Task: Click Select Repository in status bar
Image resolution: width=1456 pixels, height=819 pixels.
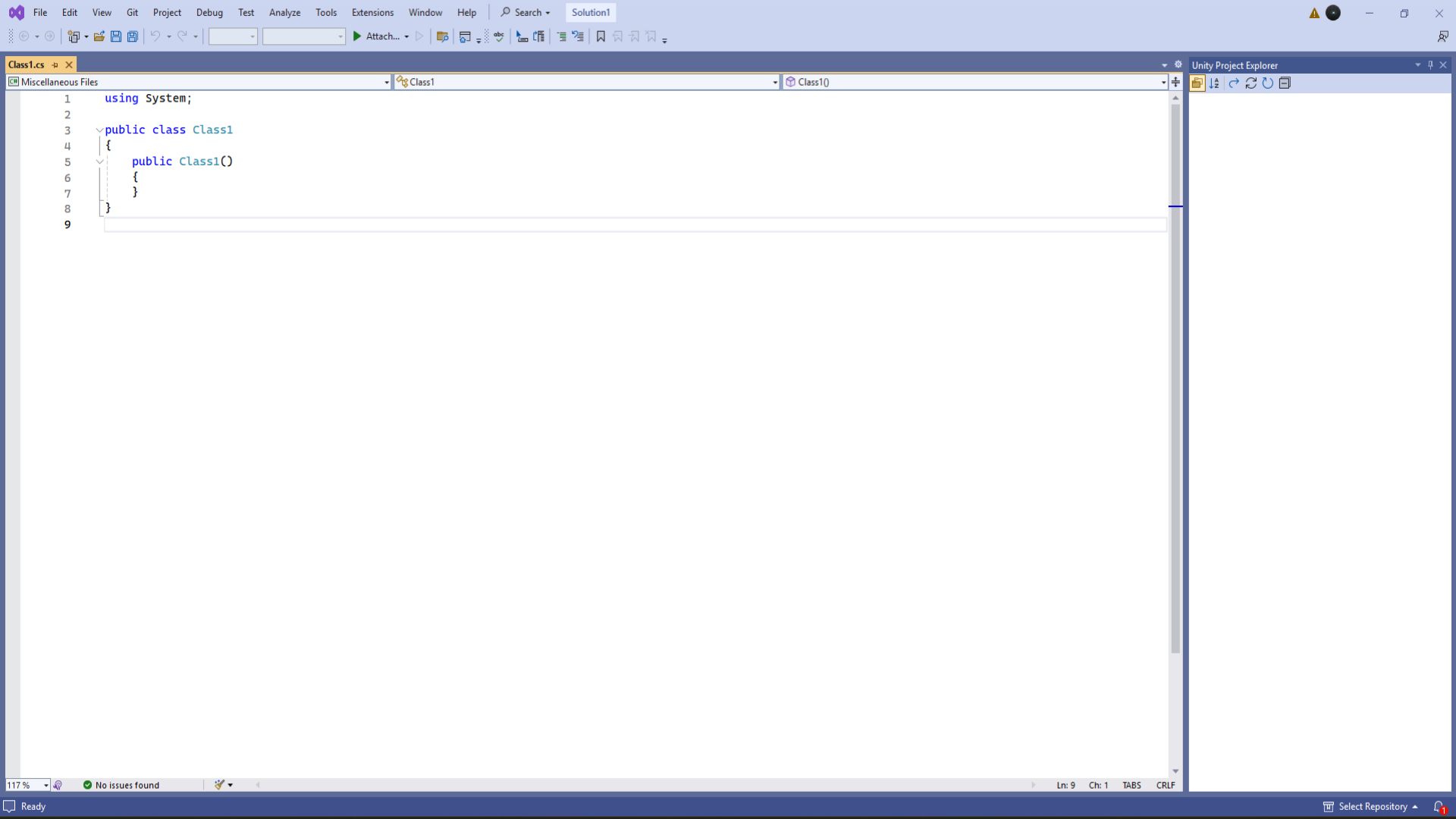Action: click(1372, 807)
